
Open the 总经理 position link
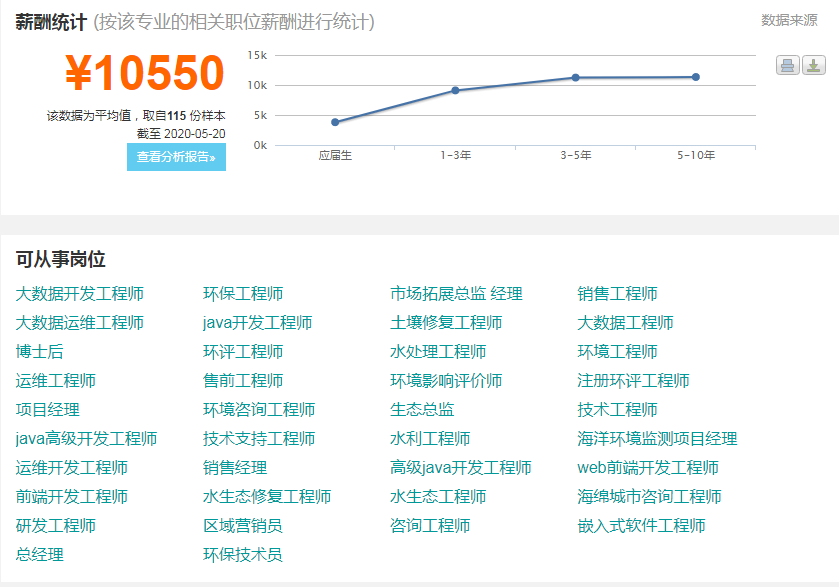click(x=40, y=554)
